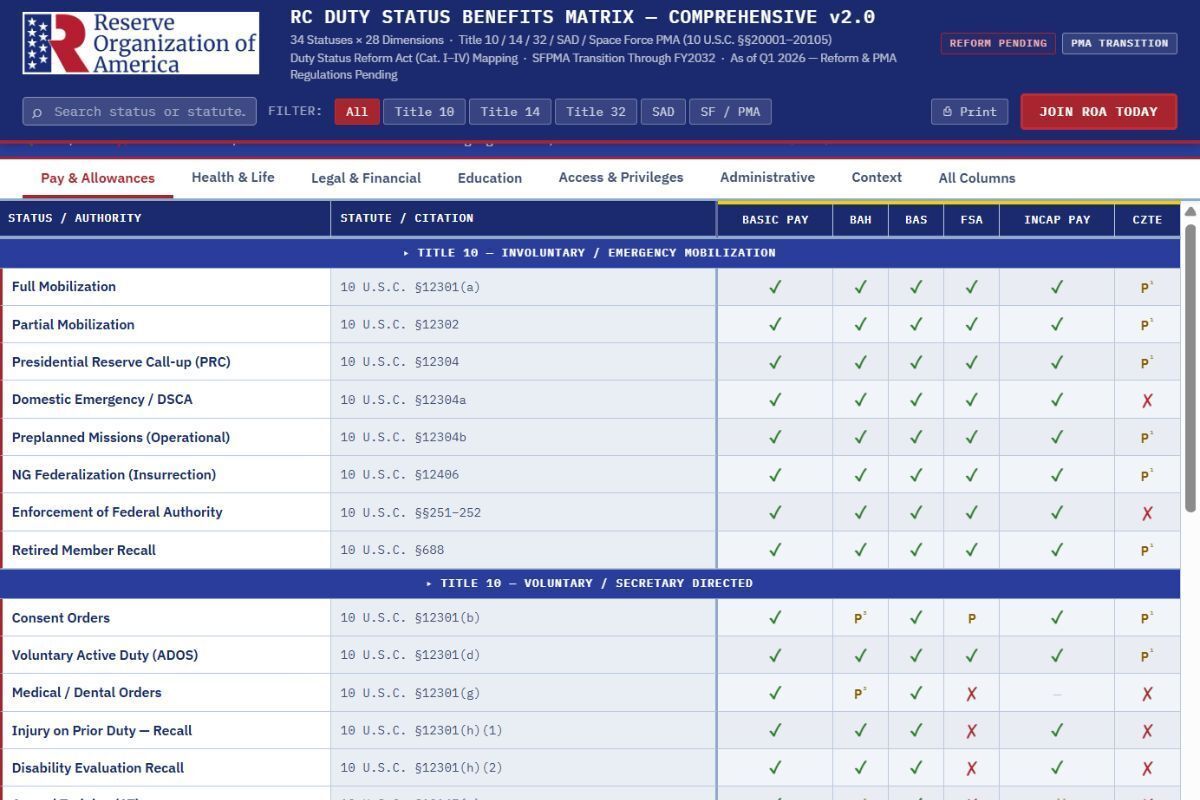Click CZTE red X for Enforcement of Federal Authority
Viewport: 1200px width, 800px height.
point(1147,513)
